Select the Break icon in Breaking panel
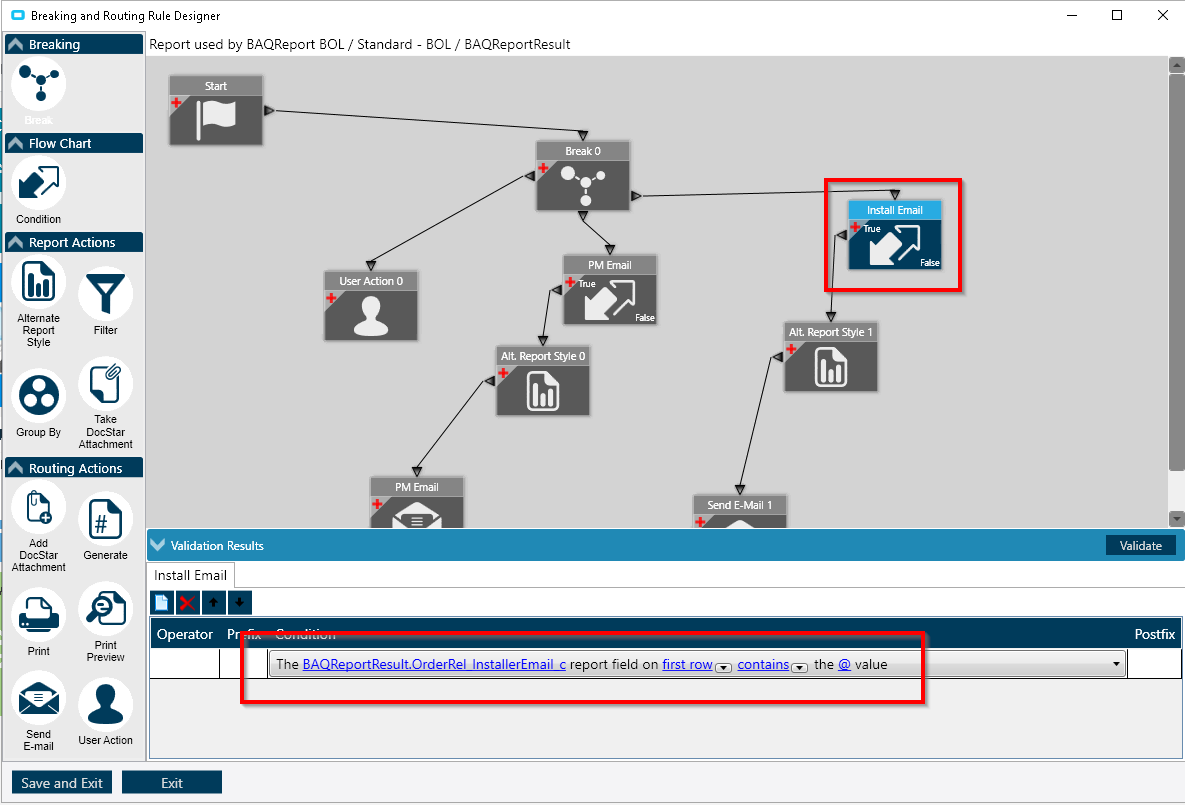 tap(39, 84)
